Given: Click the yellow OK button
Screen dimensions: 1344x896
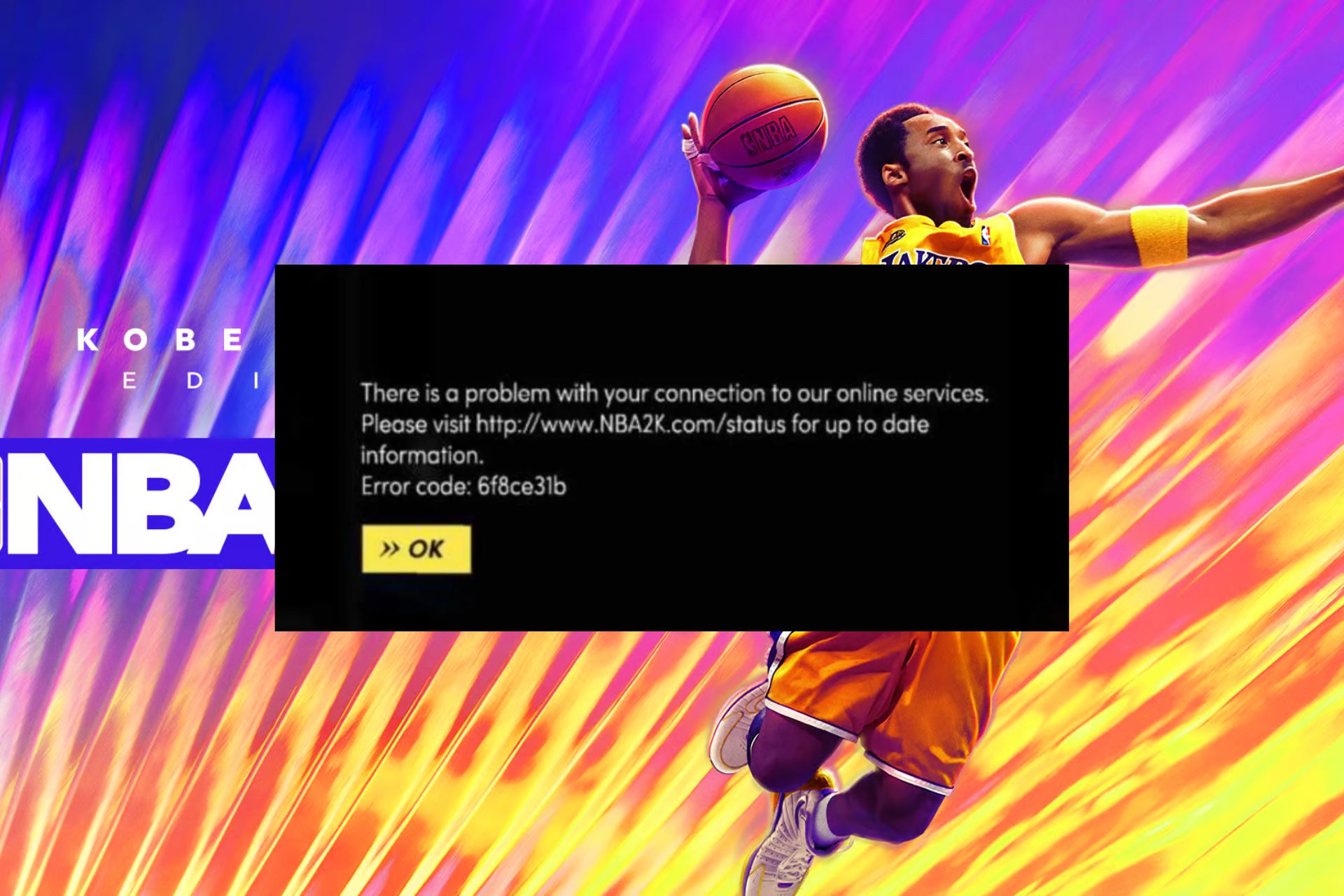Looking at the screenshot, I should coord(416,549).
